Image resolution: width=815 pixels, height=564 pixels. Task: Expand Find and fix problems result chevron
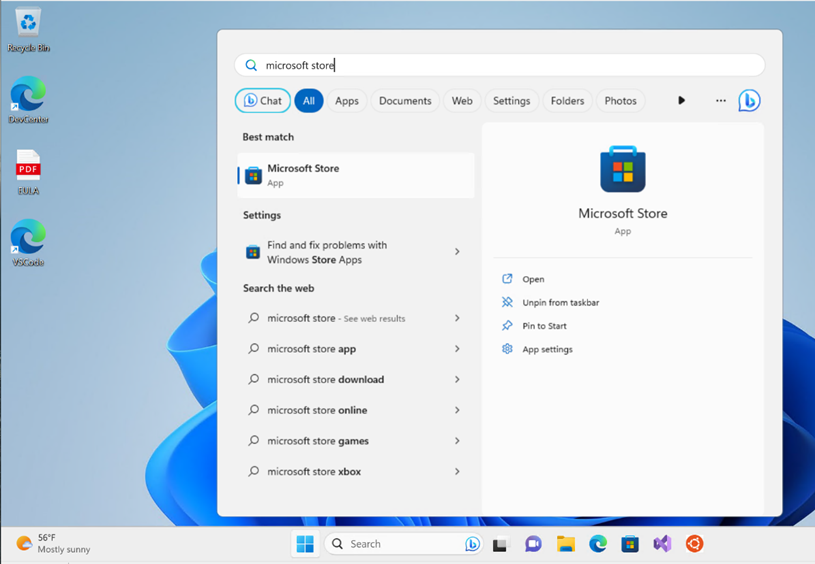[457, 252]
